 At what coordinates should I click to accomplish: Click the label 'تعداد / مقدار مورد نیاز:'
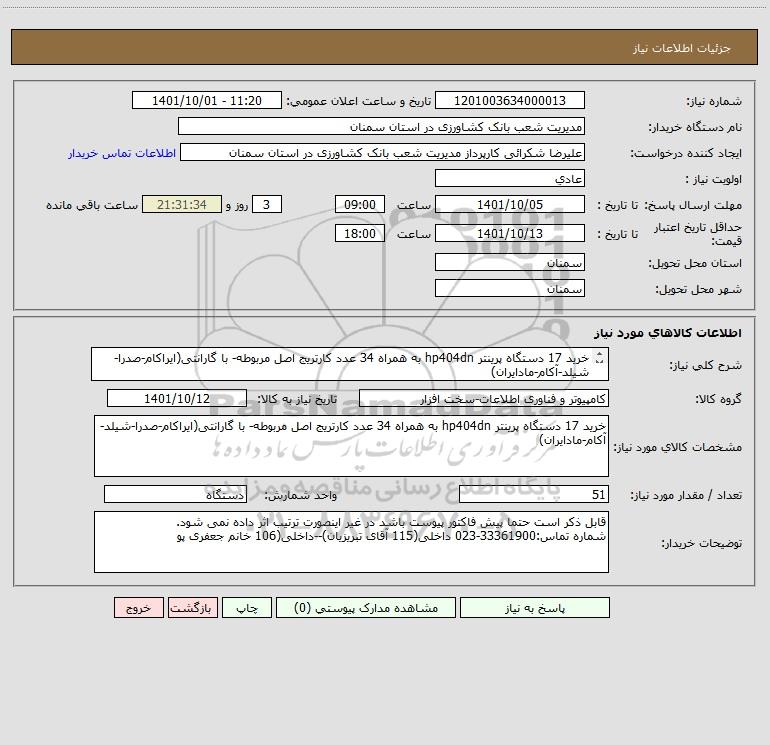tap(686, 496)
